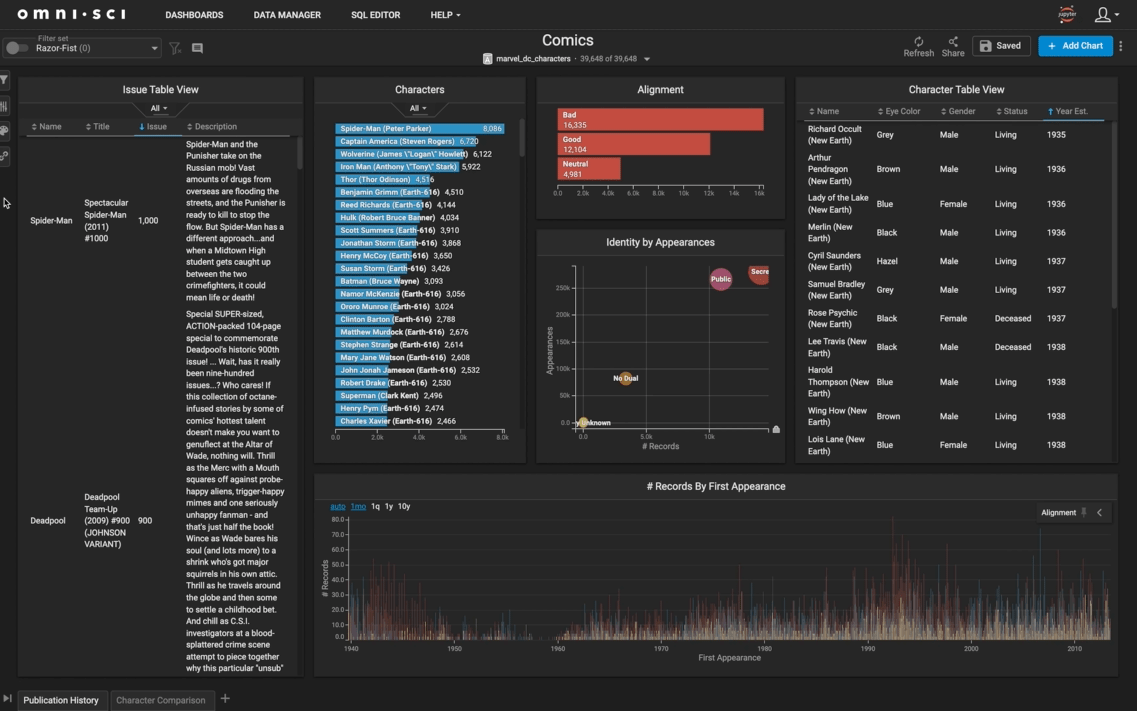Viewport: 1137px width, 711px height.
Task: Click the Character Table View scrollbar
Action: [1114, 215]
